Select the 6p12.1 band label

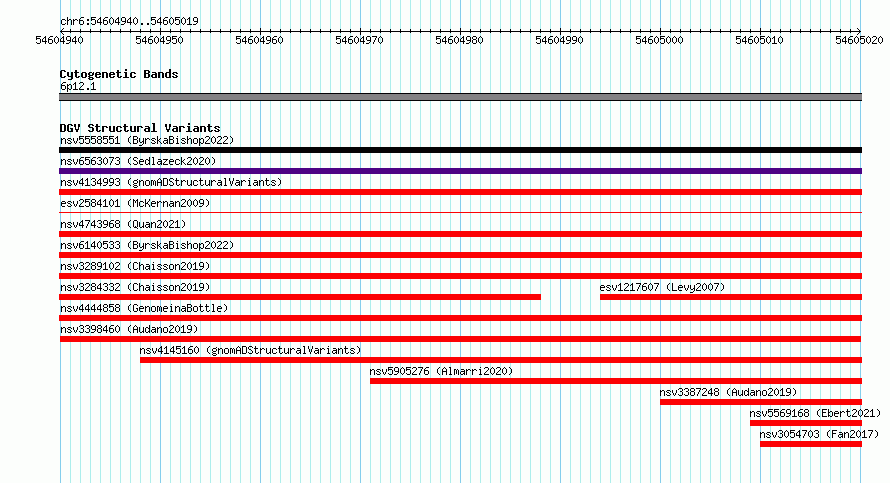click(78, 86)
